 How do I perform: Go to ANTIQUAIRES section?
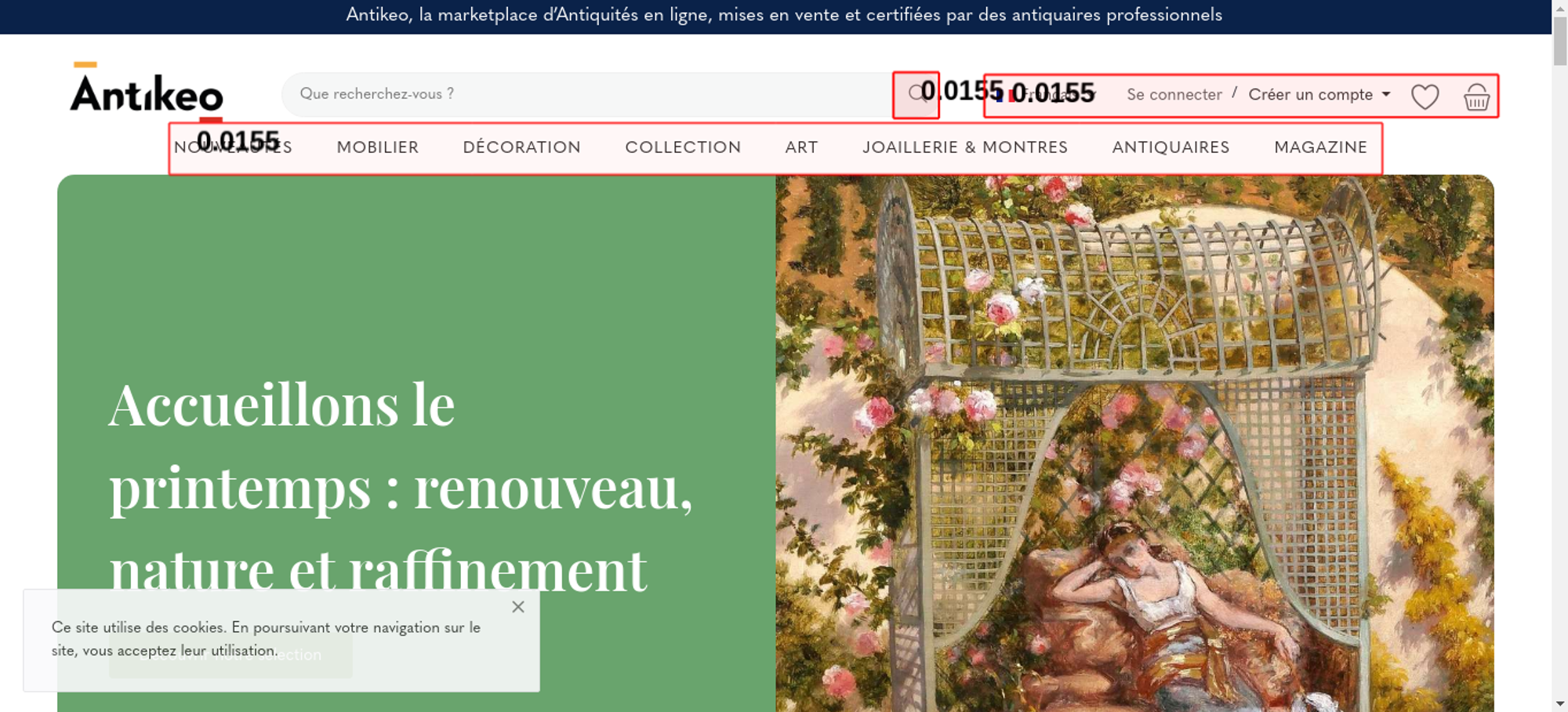1171,147
